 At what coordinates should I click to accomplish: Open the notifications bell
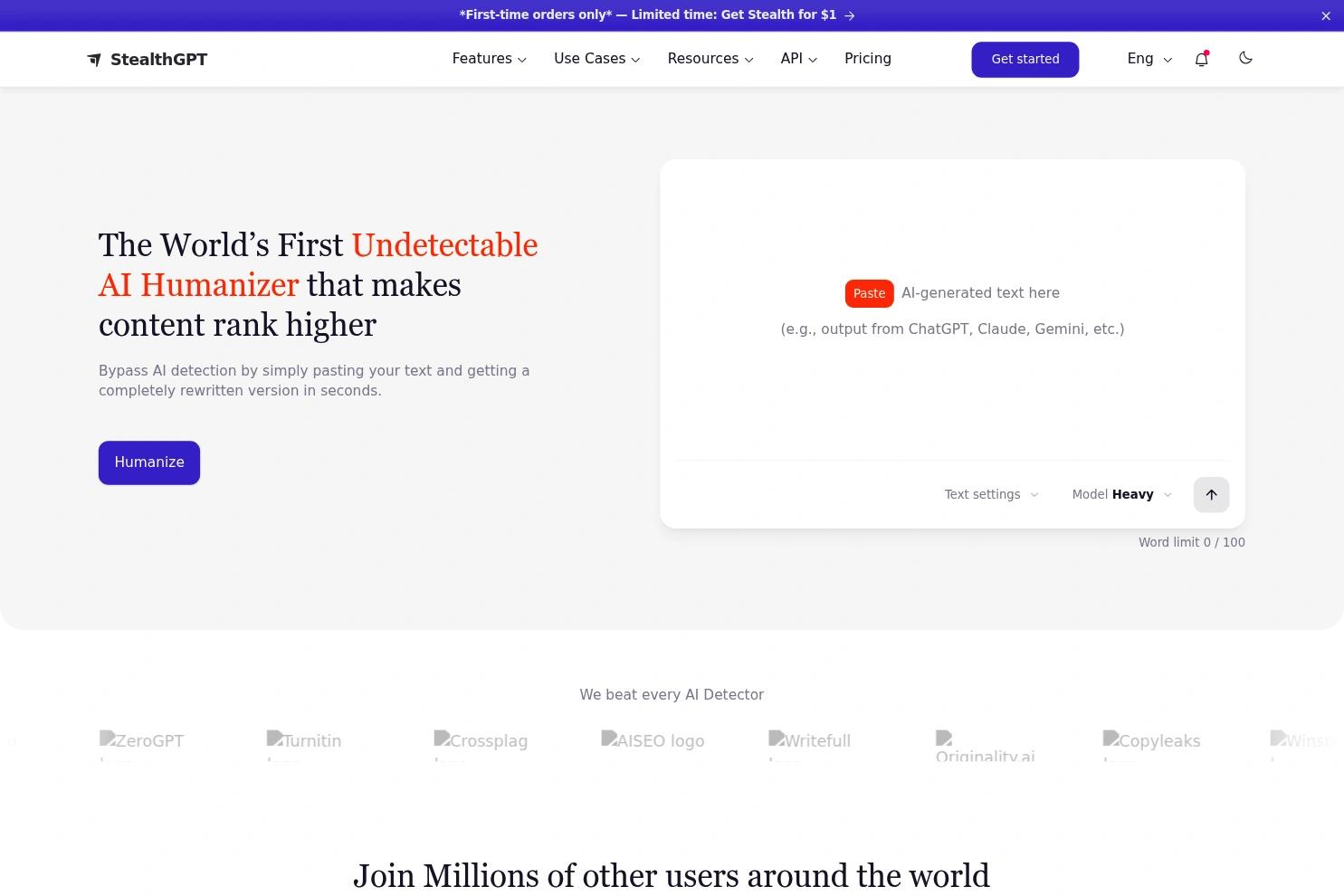[x=1202, y=59]
